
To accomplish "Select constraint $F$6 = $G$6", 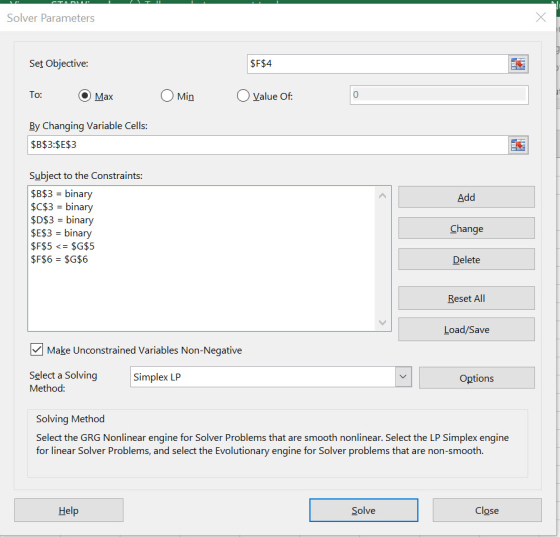I will (59, 260).
